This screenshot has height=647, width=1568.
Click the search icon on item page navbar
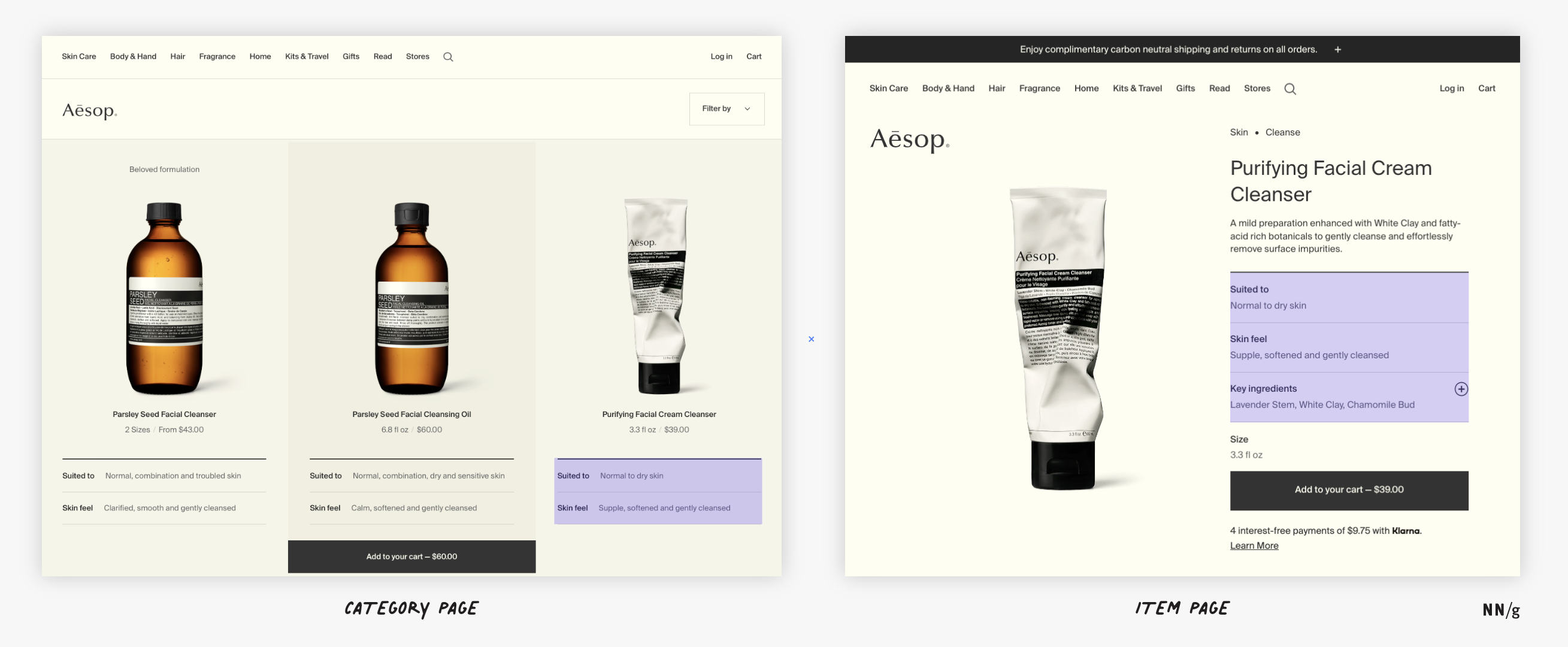(1290, 89)
